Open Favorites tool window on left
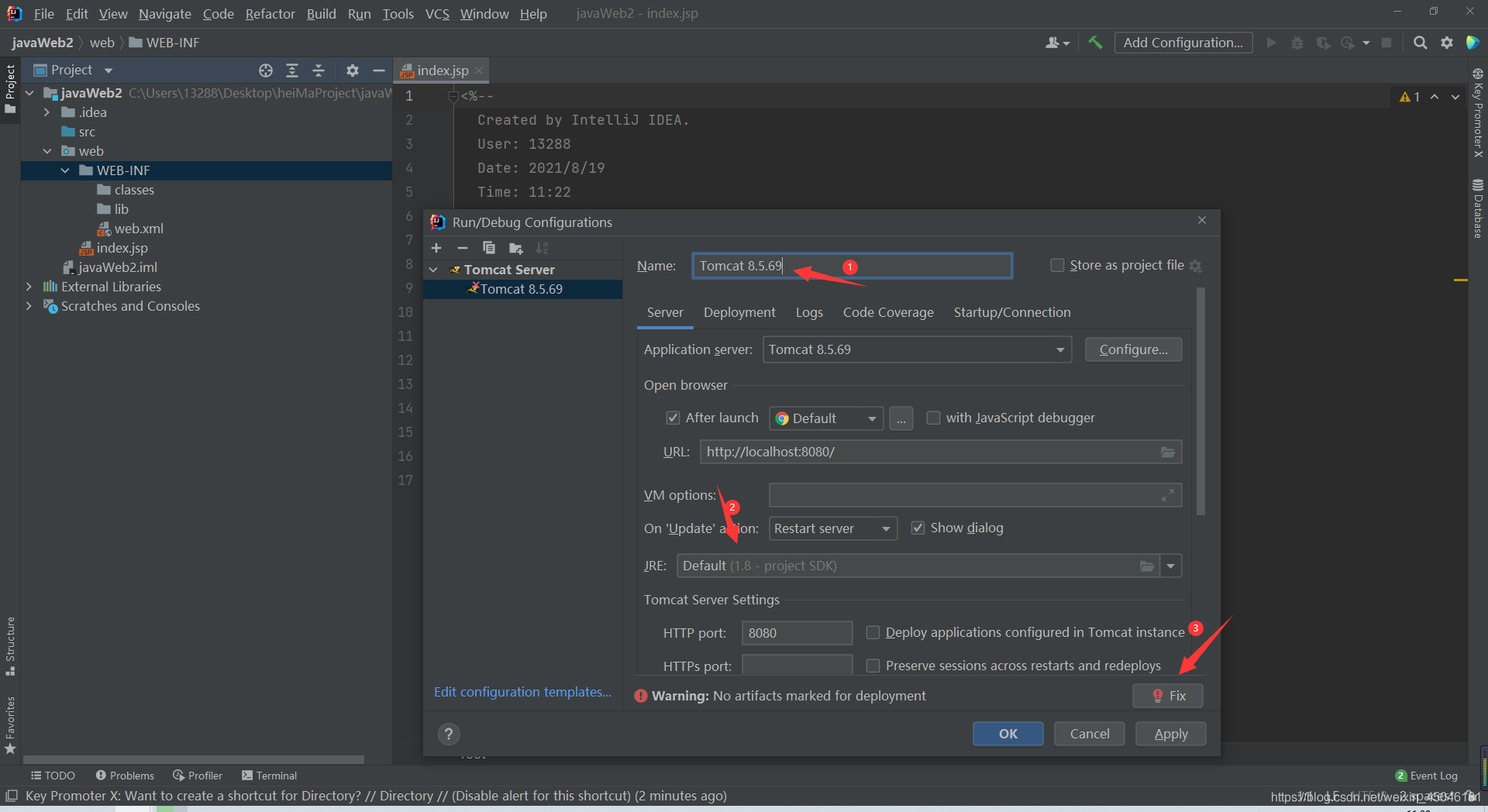The width and height of the screenshot is (1488, 812). click(10, 726)
